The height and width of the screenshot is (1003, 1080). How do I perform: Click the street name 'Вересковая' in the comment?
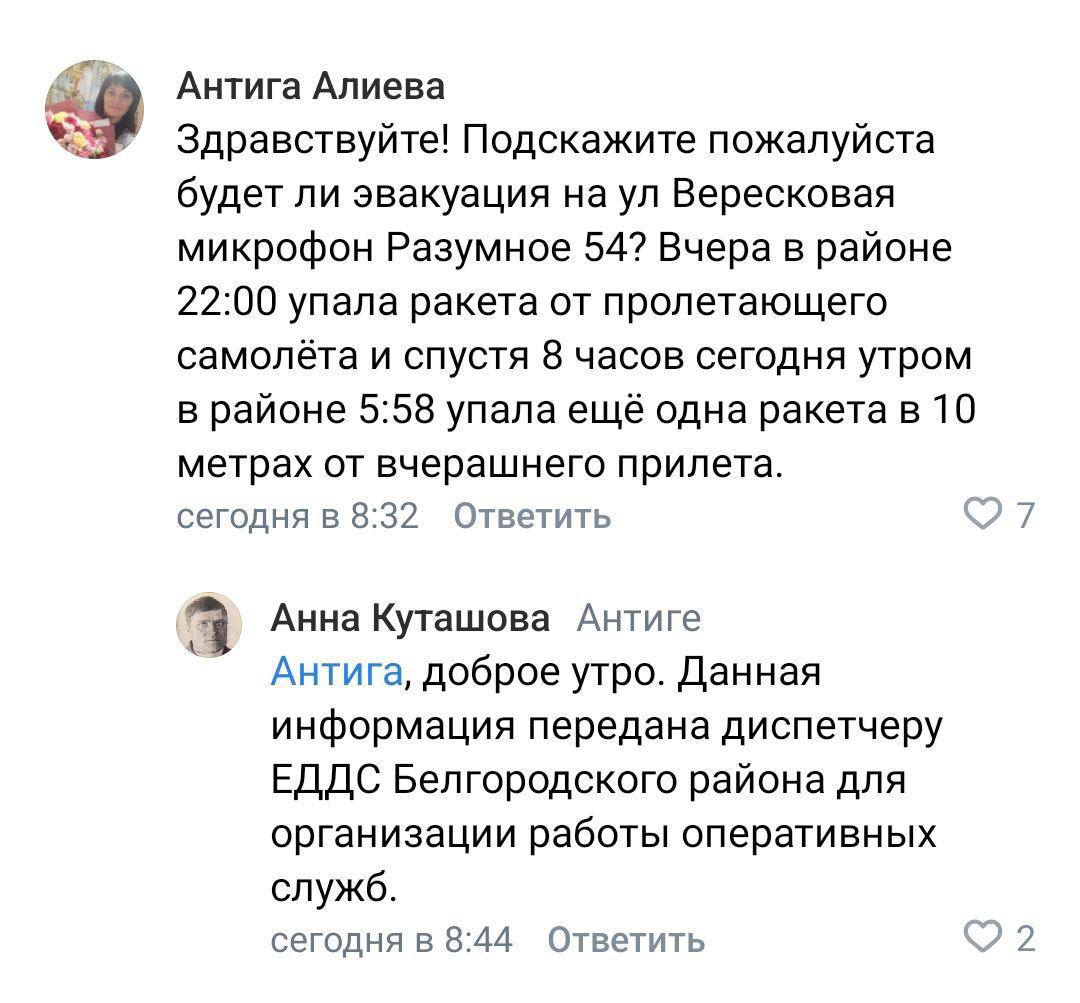(x=780, y=194)
